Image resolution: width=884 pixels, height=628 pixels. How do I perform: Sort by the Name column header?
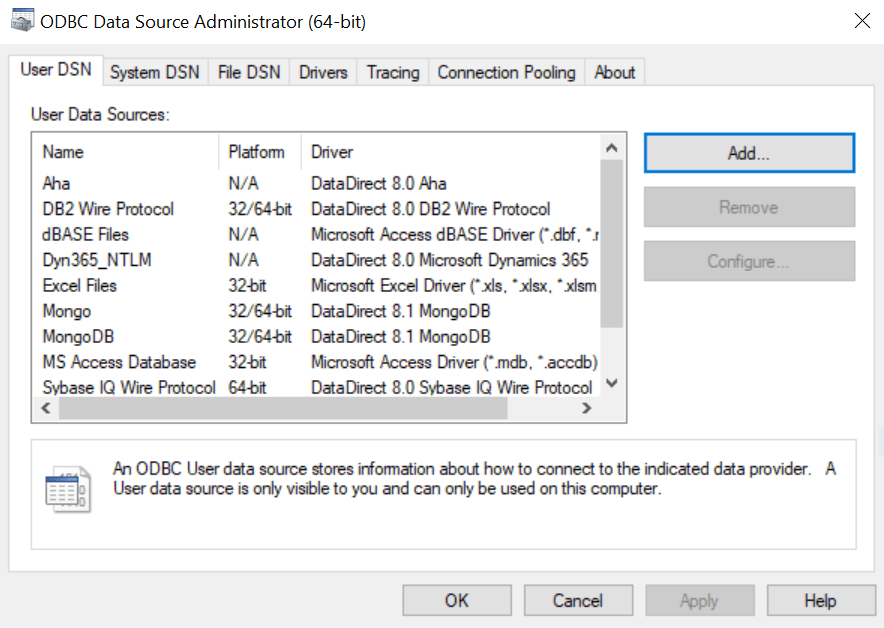(64, 152)
